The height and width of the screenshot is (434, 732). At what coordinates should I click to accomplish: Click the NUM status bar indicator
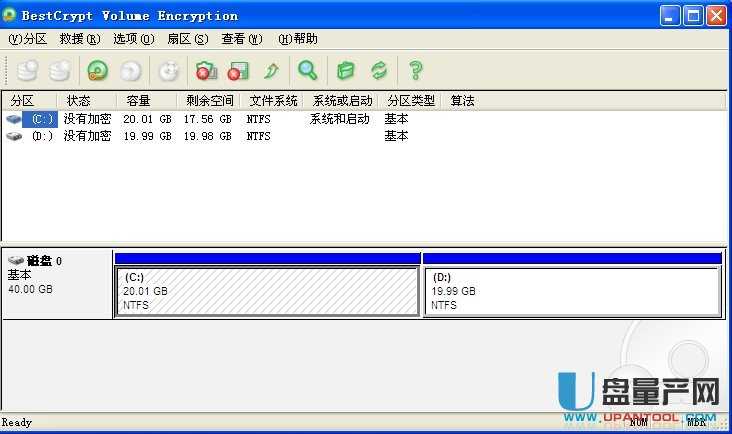tap(639, 422)
